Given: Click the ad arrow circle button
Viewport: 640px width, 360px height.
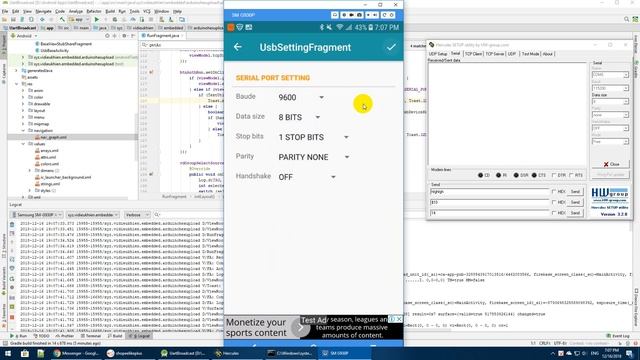Looking at the screenshot, I should point(300,327).
